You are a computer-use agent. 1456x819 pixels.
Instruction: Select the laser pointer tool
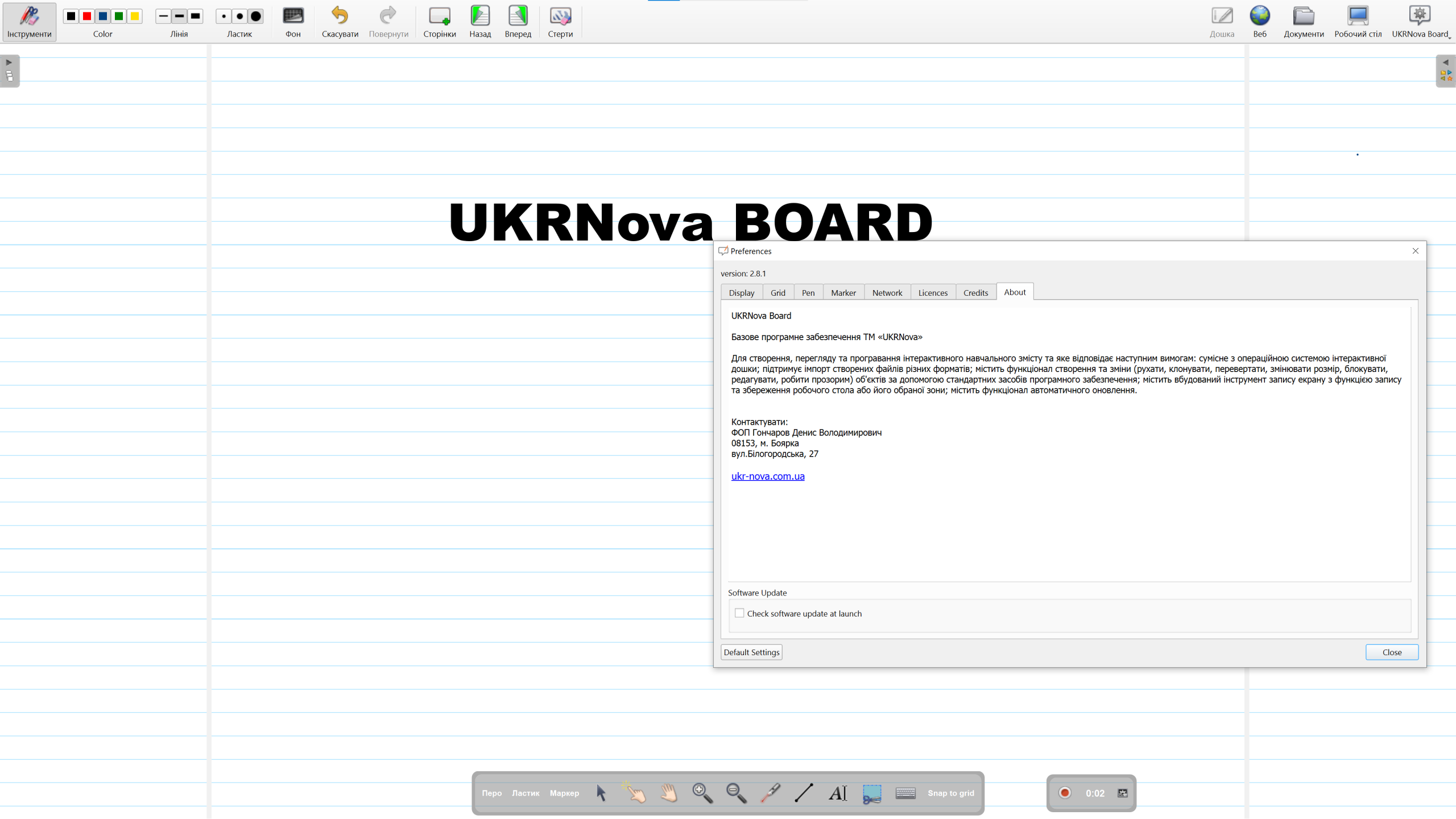(x=770, y=793)
